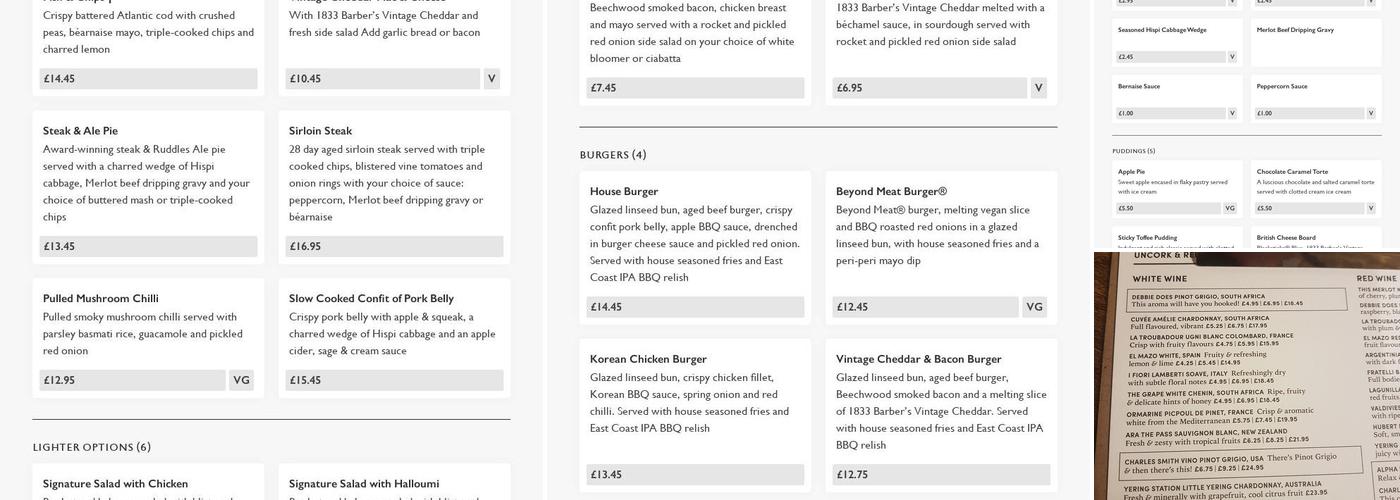Click the Puddings (5) section heading
The width and height of the screenshot is (1400, 500).
coord(1133,151)
